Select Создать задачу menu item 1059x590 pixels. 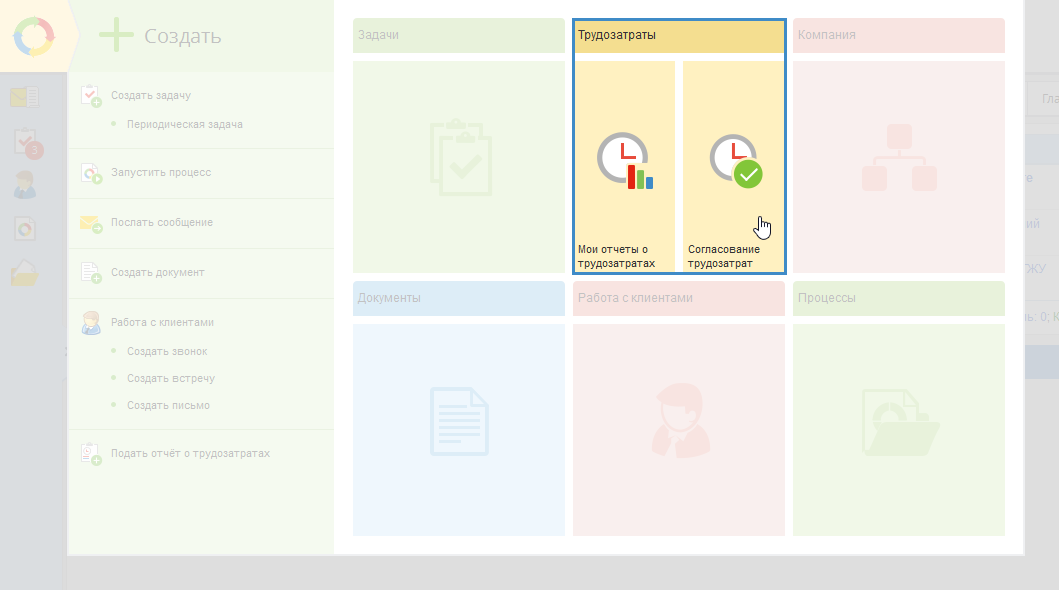(x=151, y=95)
